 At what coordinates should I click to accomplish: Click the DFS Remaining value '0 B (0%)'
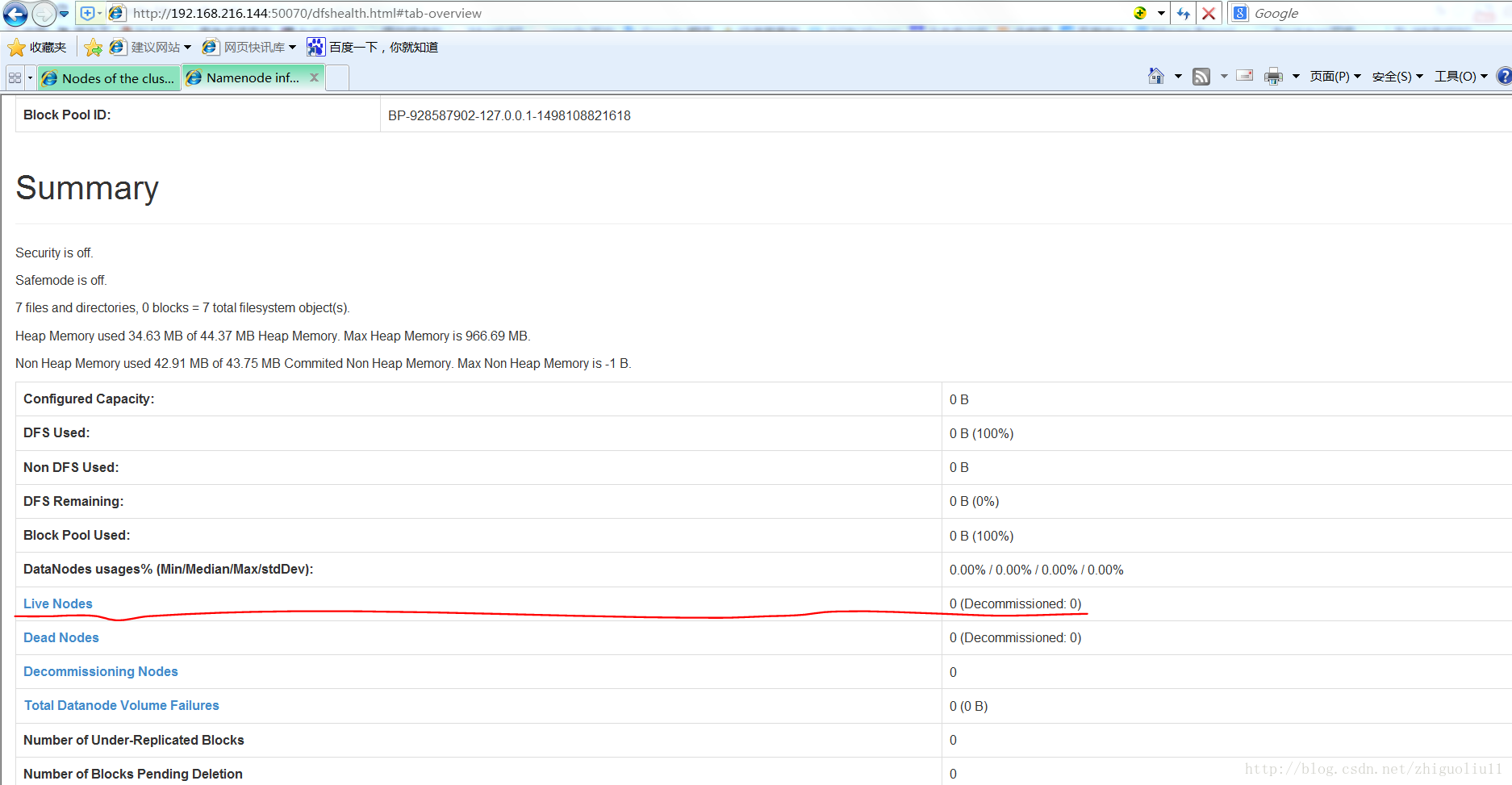click(x=974, y=501)
